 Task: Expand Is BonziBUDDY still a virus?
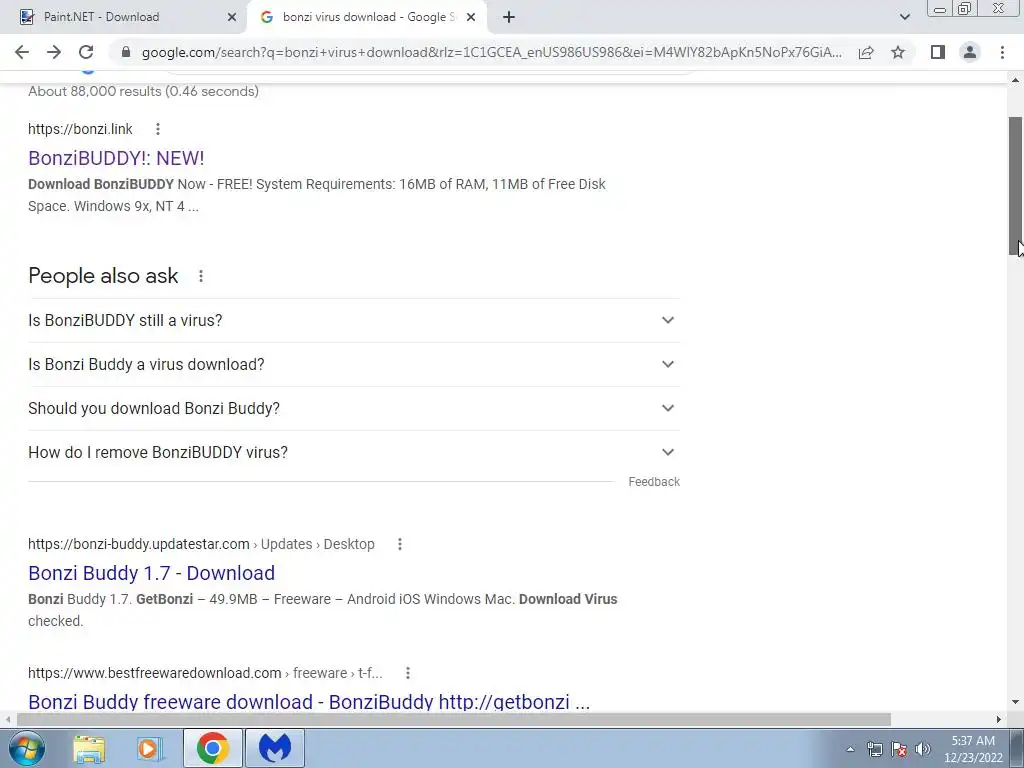353,320
